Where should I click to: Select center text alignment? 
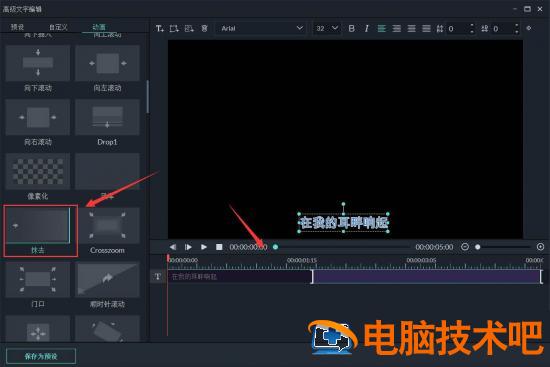click(396, 28)
